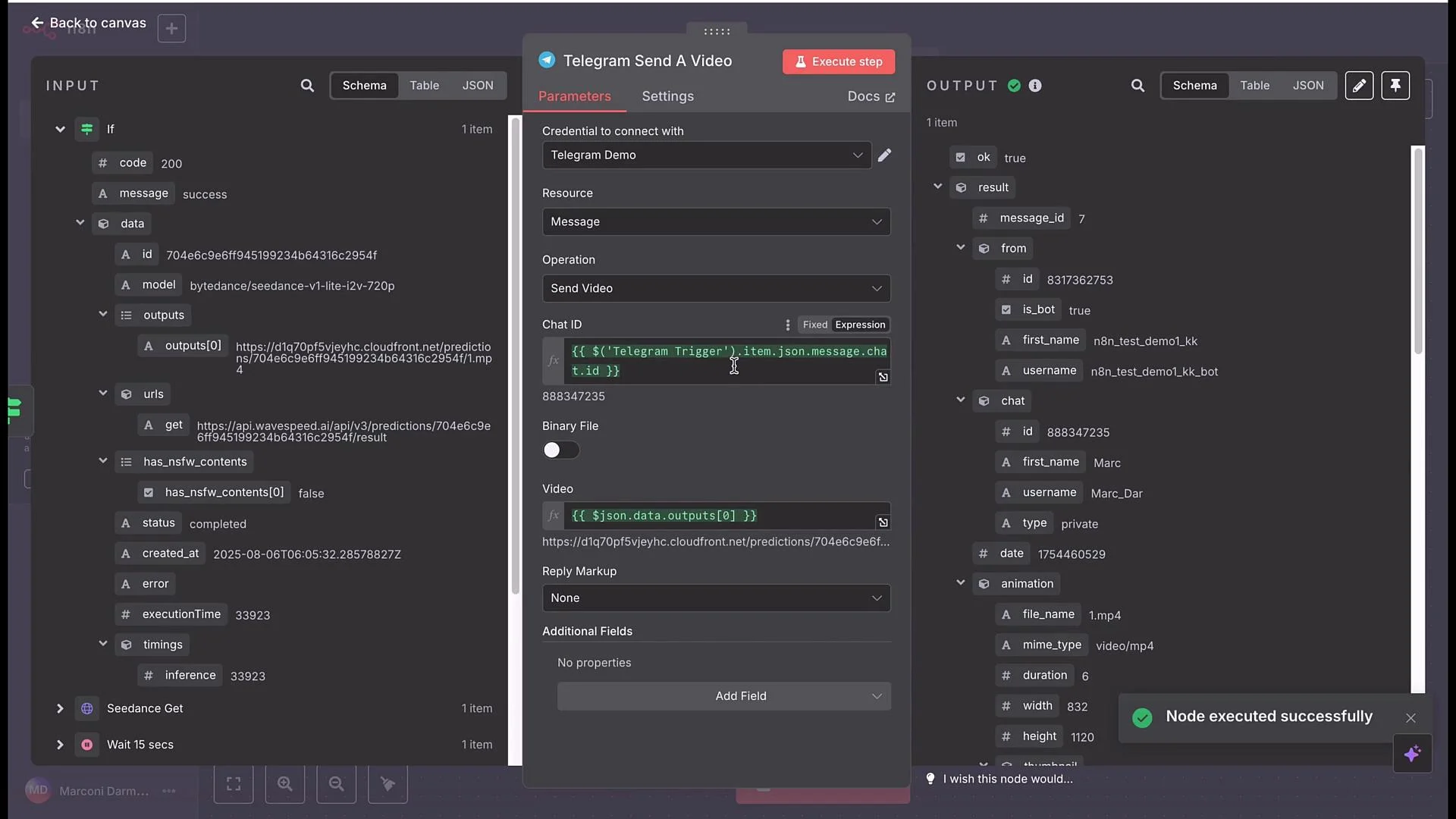Collapse the result object in output
The width and height of the screenshot is (1456, 819).
coord(937,187)
